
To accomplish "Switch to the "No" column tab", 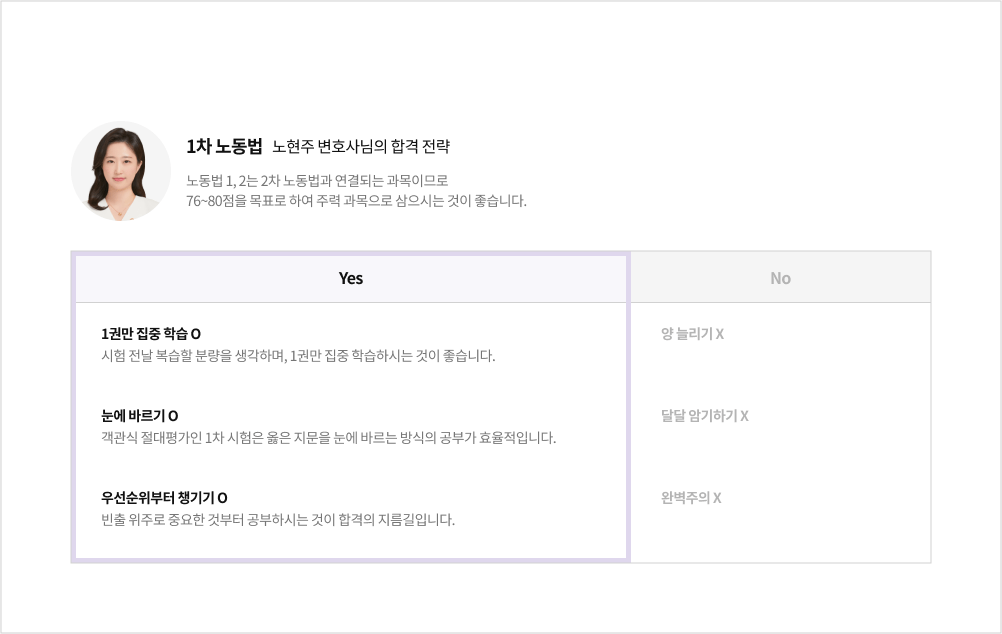I will point(780,278).
